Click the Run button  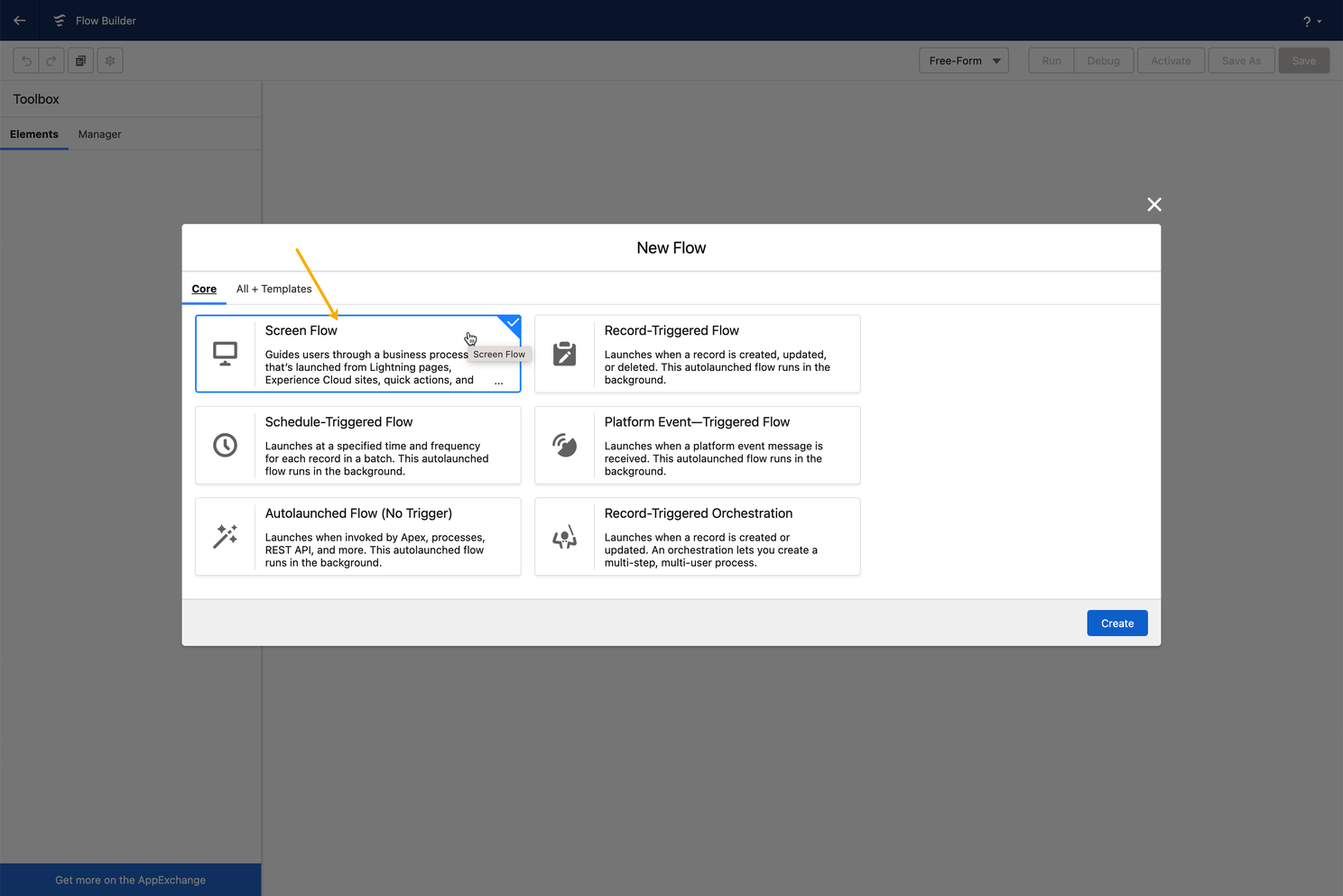click(x=1051, y=60)
